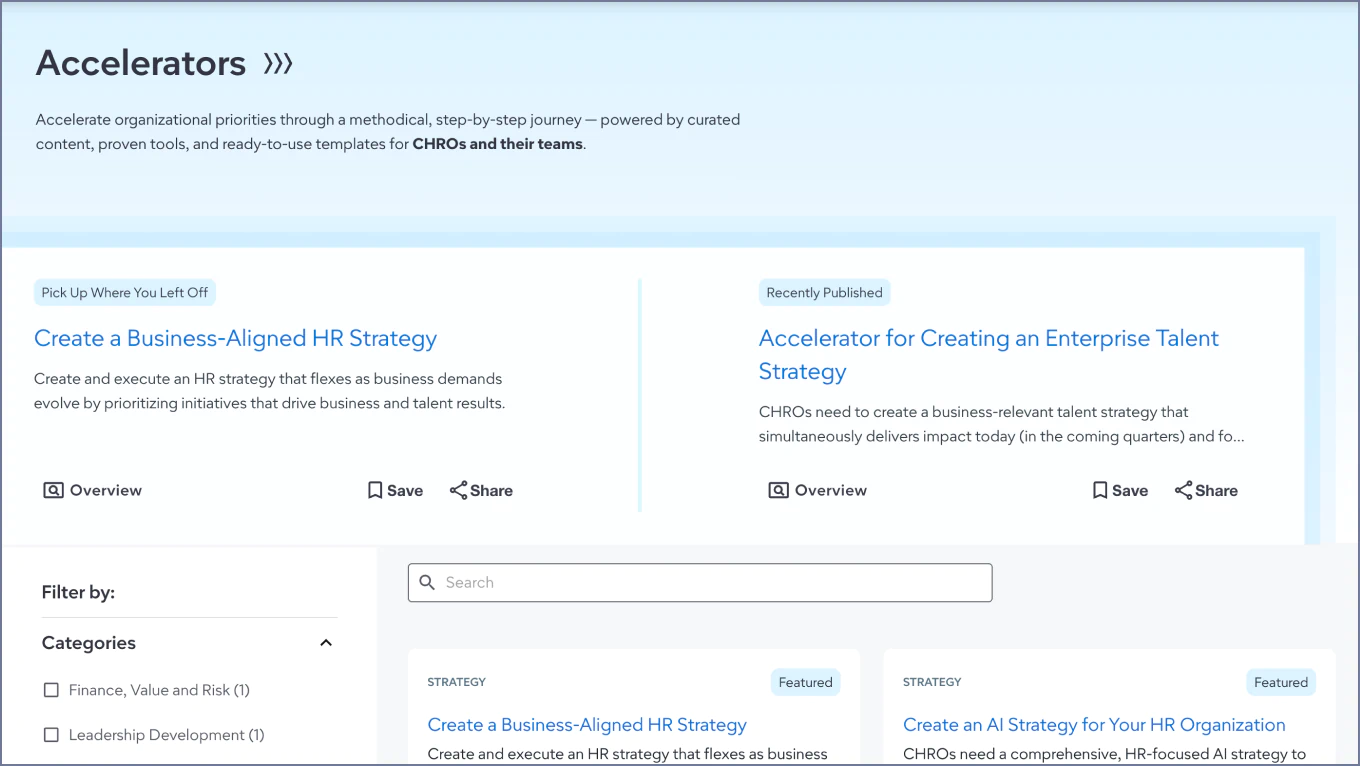Click the Recently Published tag
The height and width of the screenshot is (766, 1360).
(824, 293)
